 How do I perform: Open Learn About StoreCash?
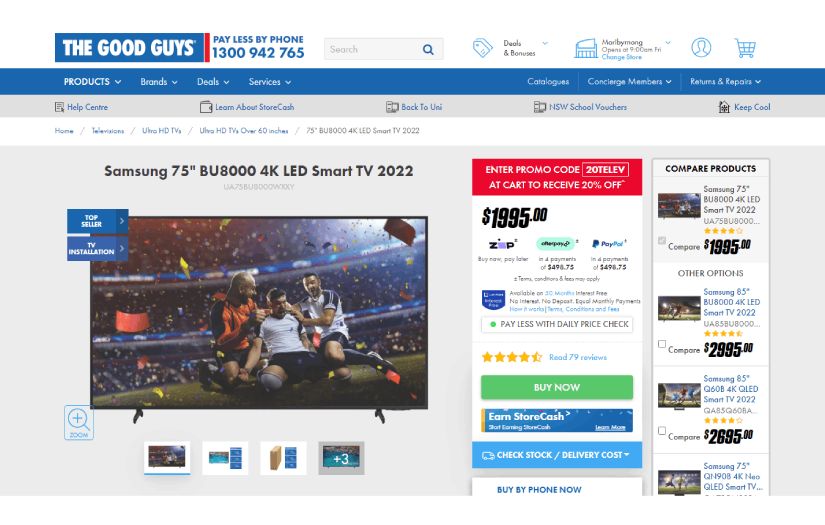pyautogui.click(x=255, y=107)
